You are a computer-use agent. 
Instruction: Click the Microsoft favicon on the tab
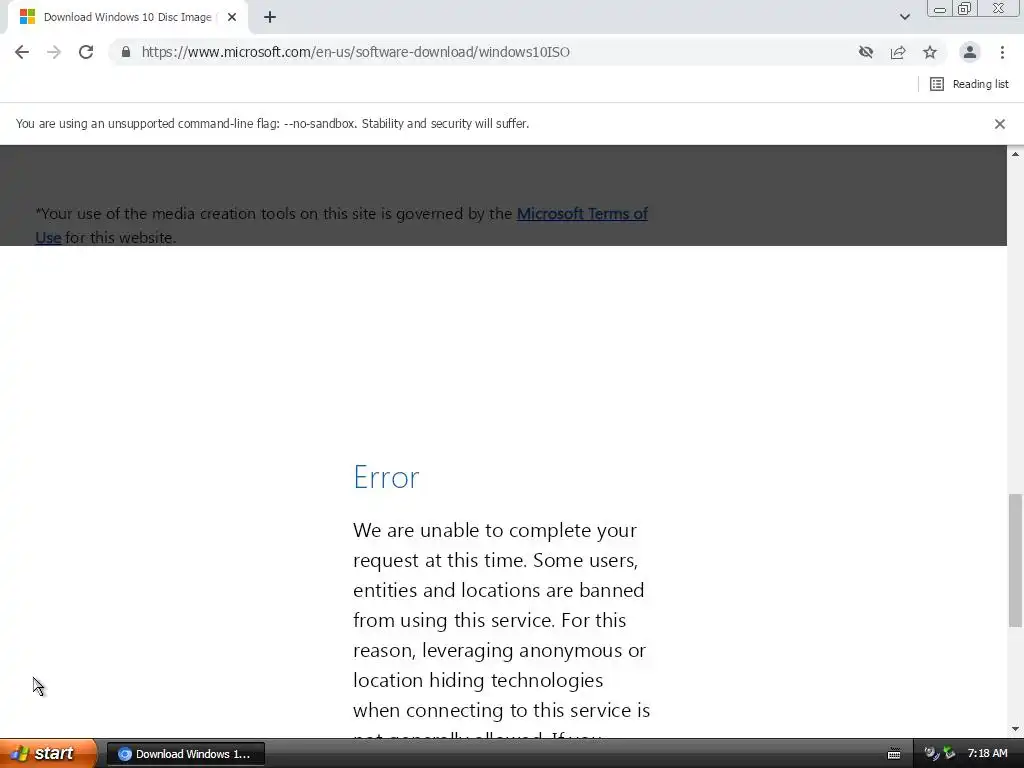(27, 17)
